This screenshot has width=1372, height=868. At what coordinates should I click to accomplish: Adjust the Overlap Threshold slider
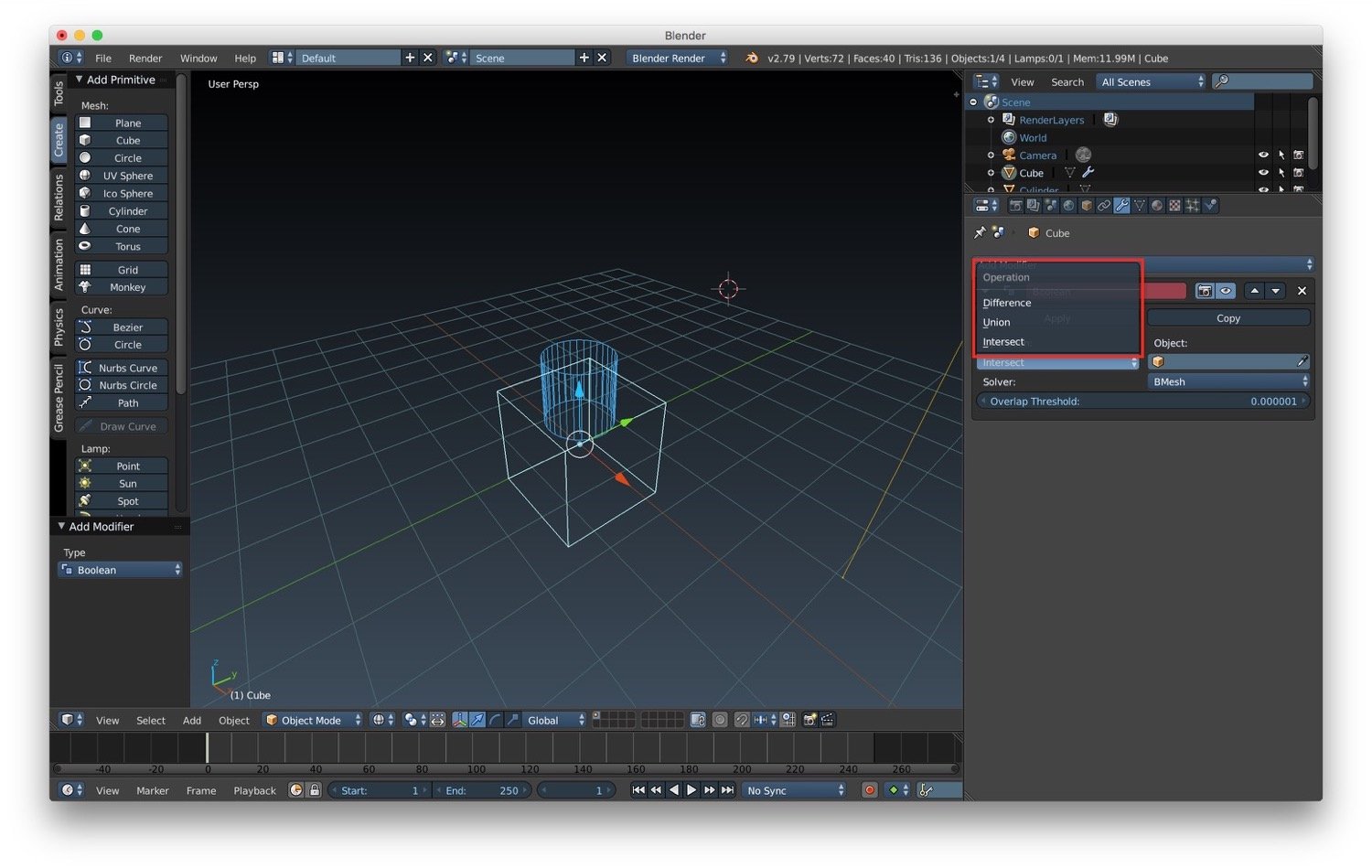click(1142, 402)
